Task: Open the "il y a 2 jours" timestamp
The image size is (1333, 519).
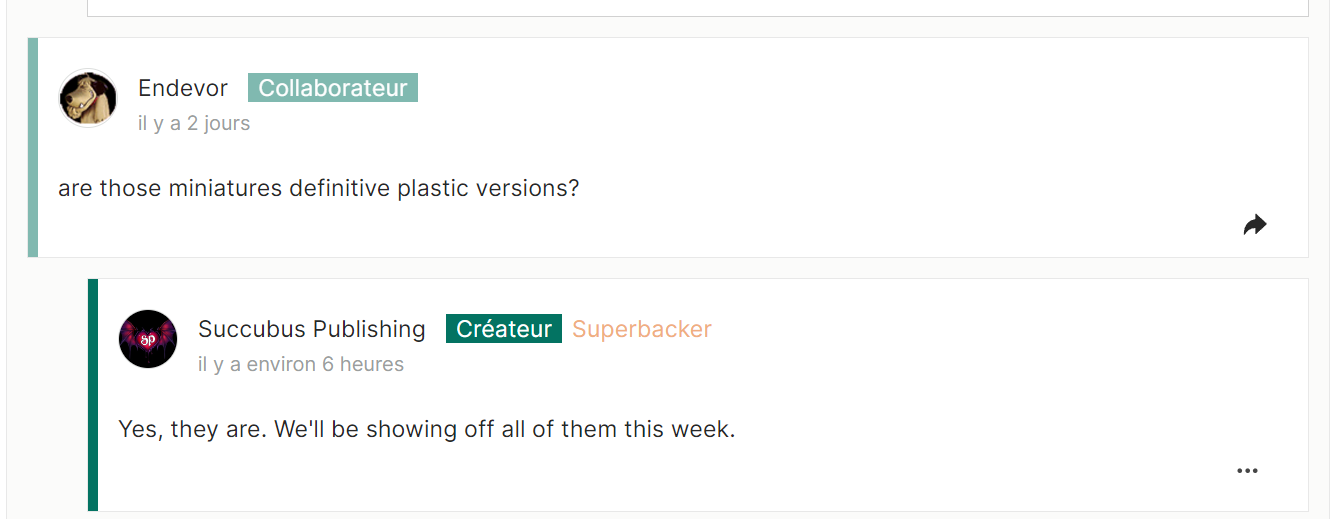Action: click(194, 124)
